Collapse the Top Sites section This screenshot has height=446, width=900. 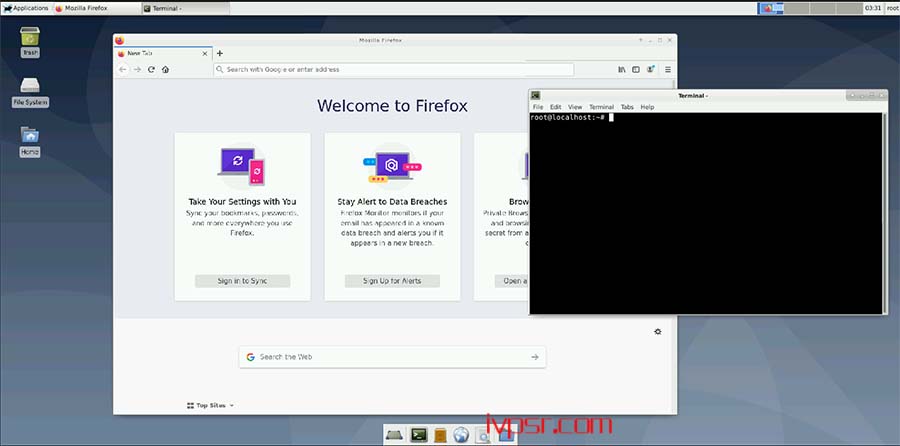click(x=211, y=405)
